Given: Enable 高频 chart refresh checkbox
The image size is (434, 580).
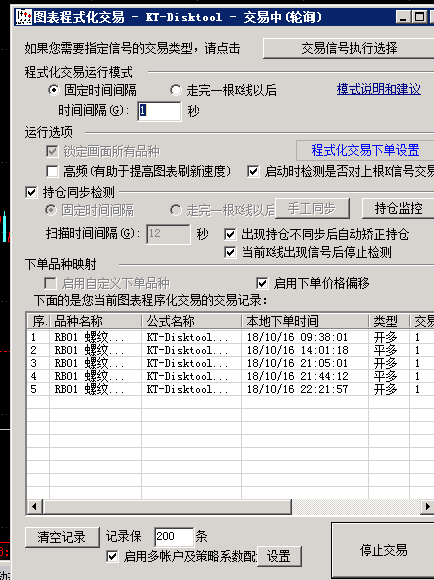Looking at the screenshot, I should pos(52,171).
